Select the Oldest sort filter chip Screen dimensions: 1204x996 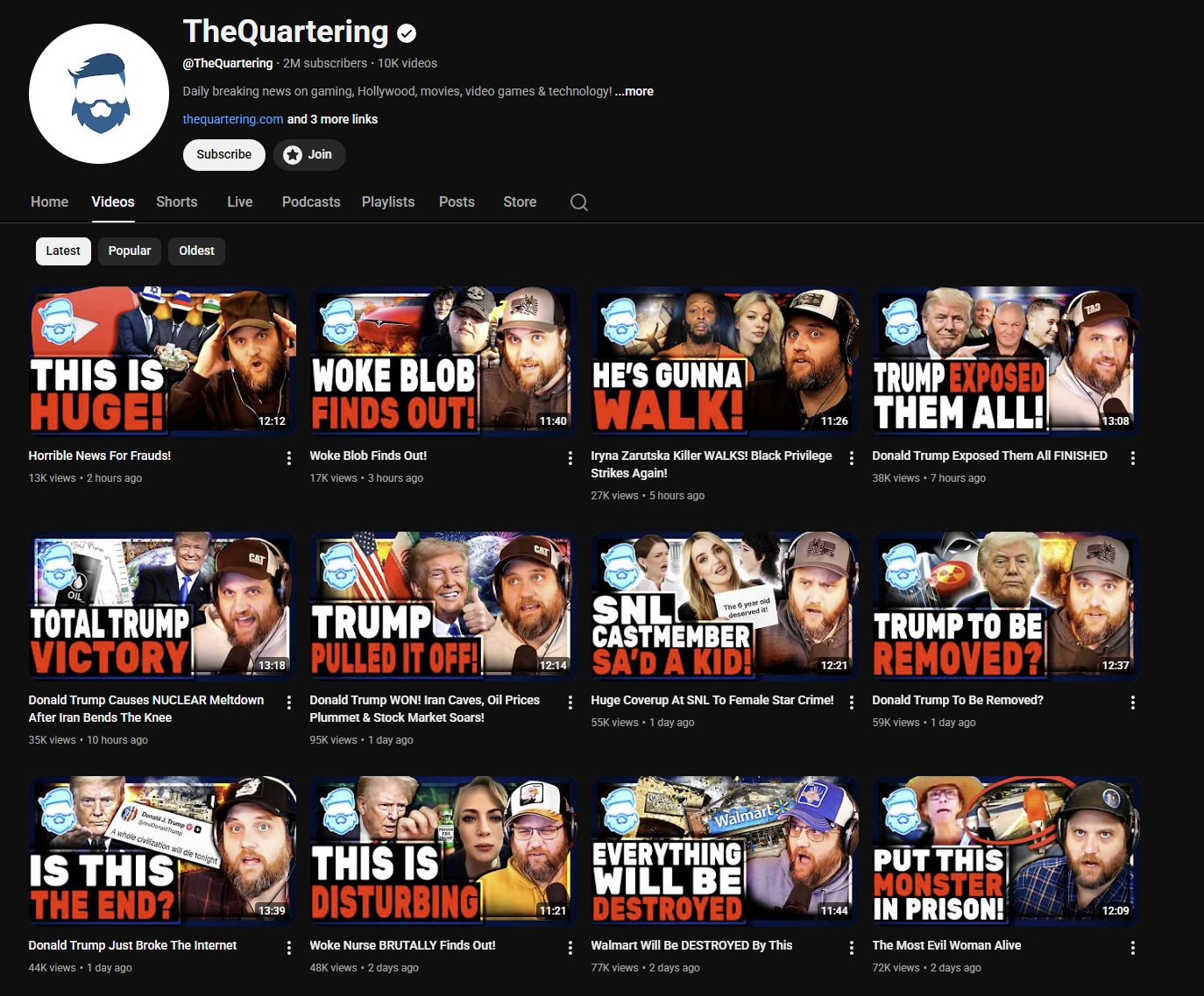pos(196,251)
